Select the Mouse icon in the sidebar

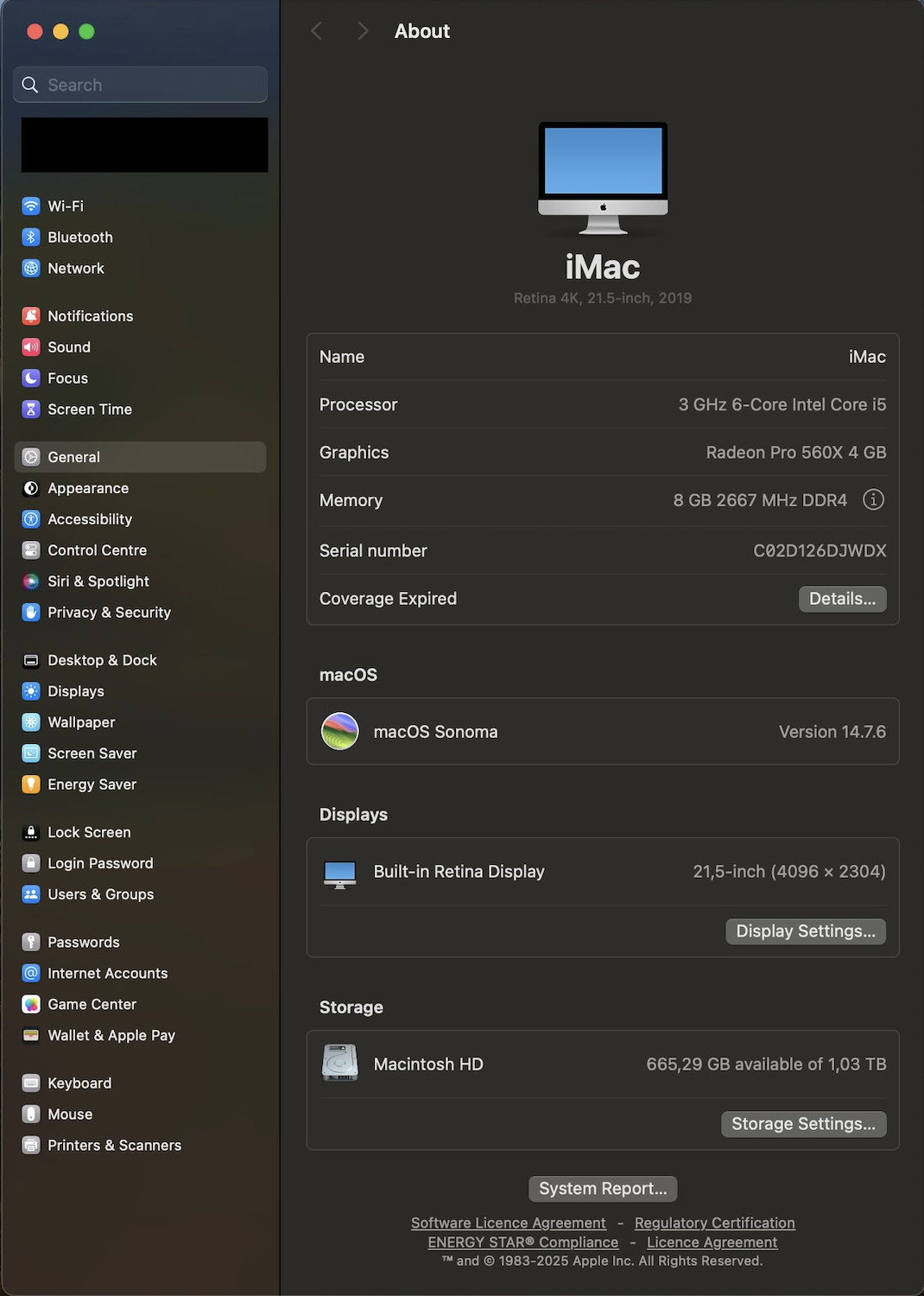click(x=31, y=1113)
